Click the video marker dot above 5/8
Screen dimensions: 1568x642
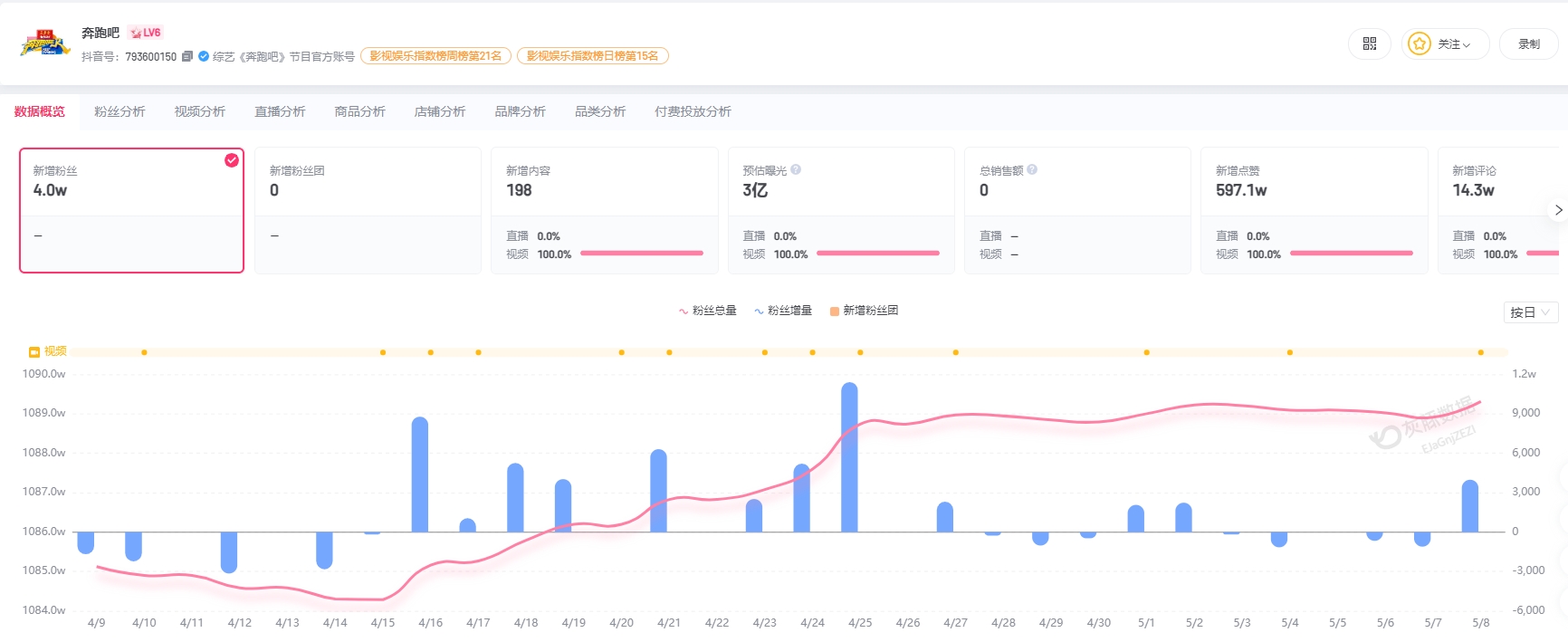click(x=1481, y=352)
